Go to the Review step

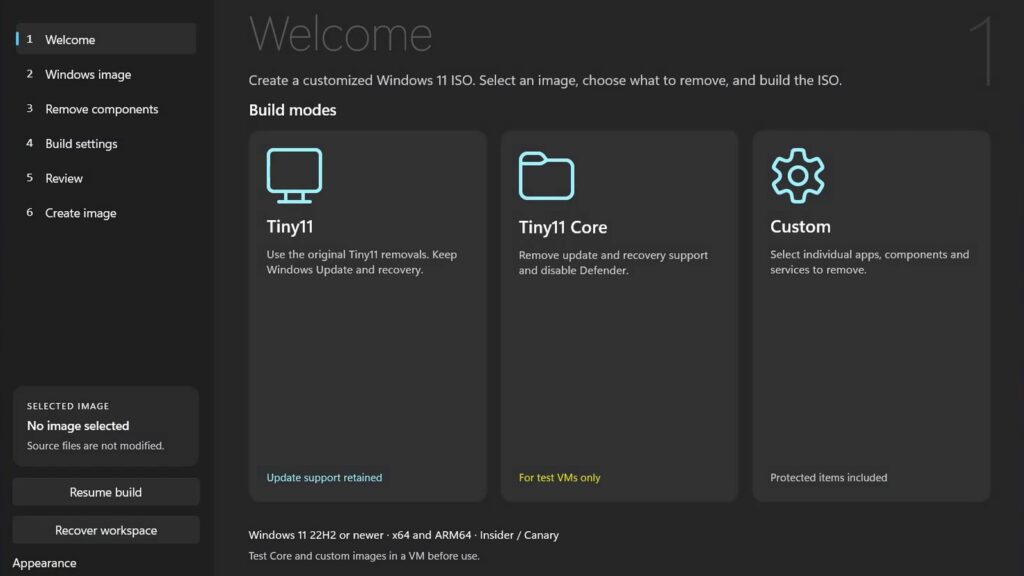pyautogui.click(x=106, y=178)
